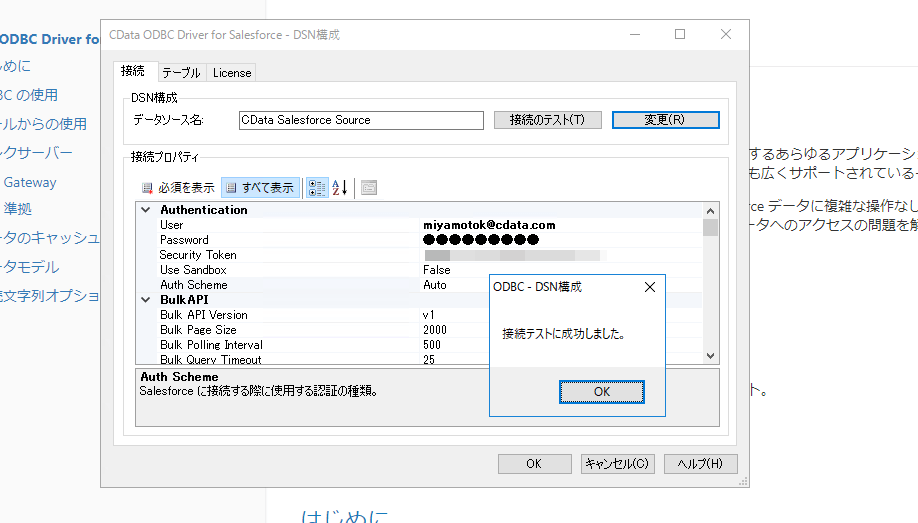Click the Use Sandbox value False
This screenshot has height=523, width=918.
coord(437,270)
